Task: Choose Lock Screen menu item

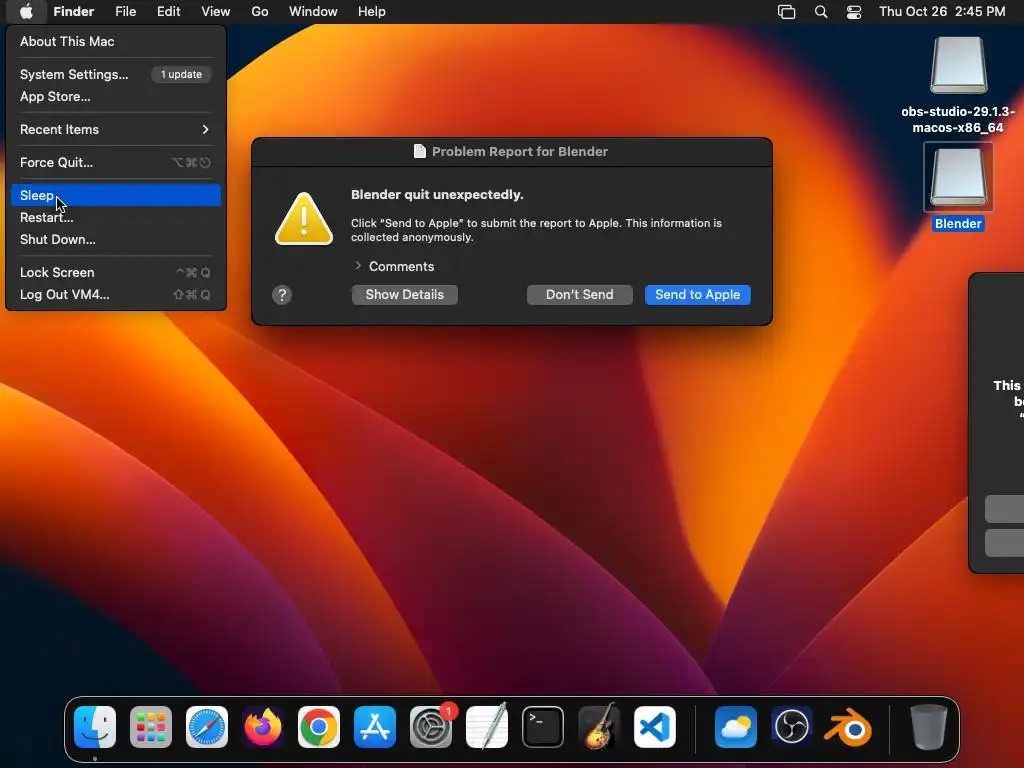Action: [116, 272]
